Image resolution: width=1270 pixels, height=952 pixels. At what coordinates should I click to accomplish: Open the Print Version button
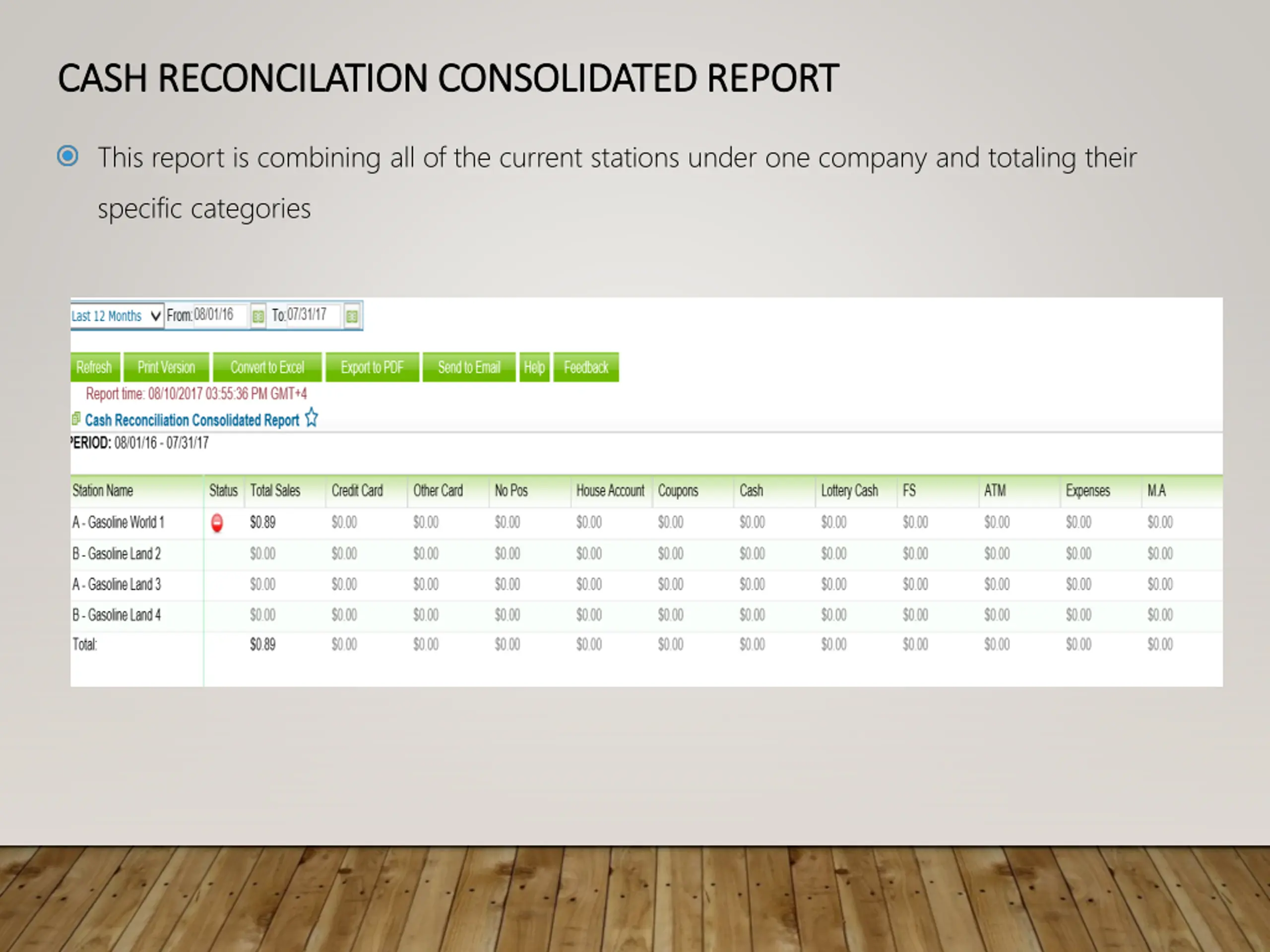pos(167,367)
